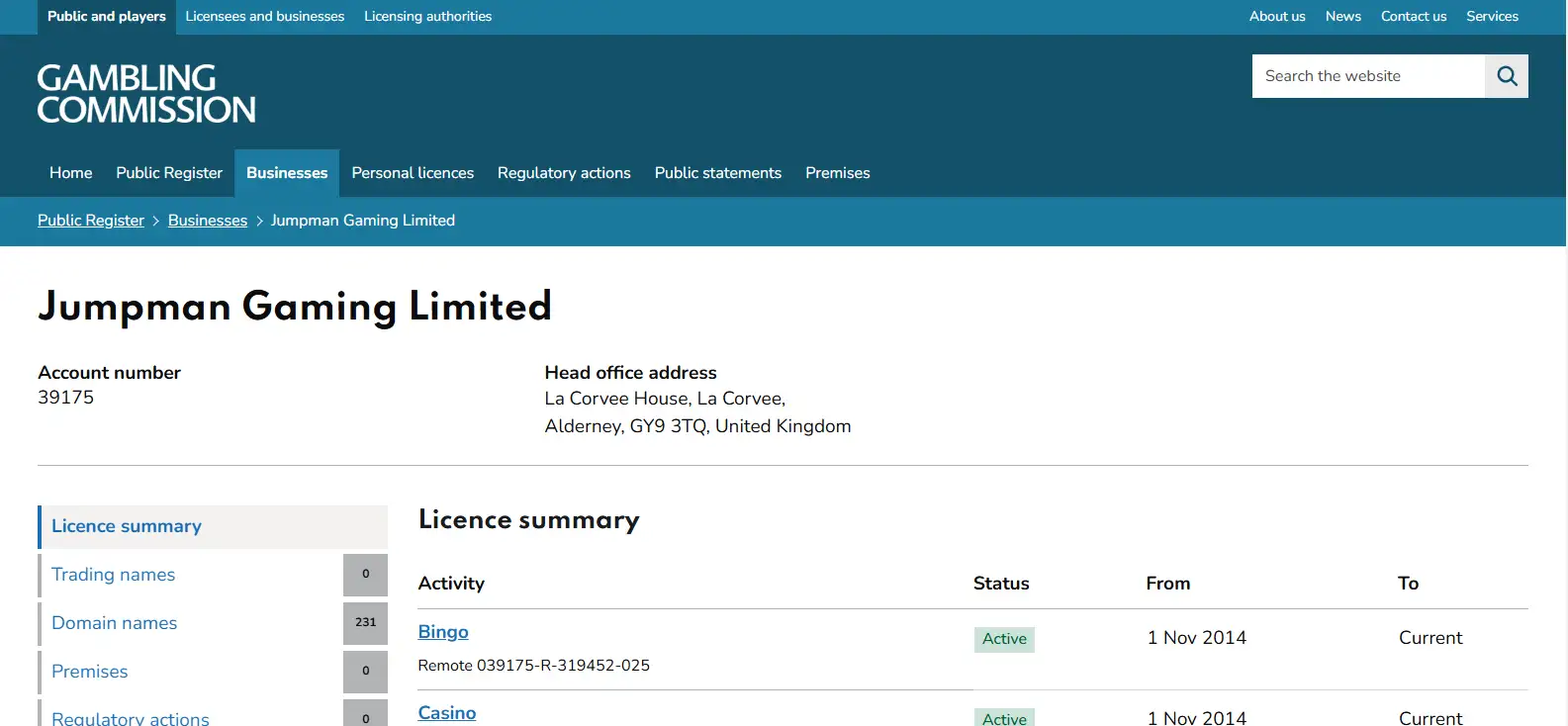This screenshot has height=726, width=1568.
Task: Open Public Register in main navigation
Action: [x=169, y=173]
